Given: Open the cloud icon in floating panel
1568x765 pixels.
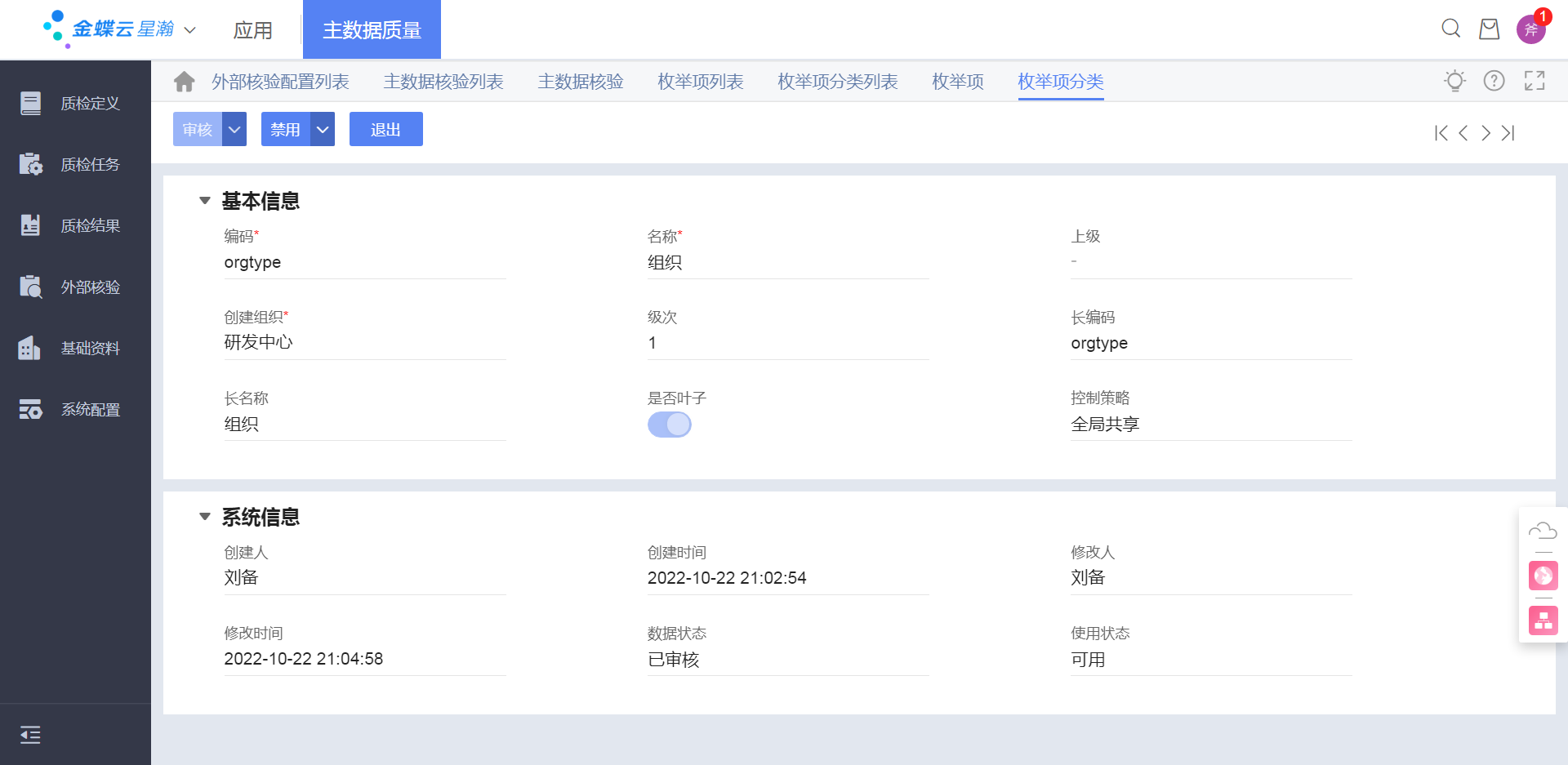Looking at the screenshot, I should point(1543,531).
